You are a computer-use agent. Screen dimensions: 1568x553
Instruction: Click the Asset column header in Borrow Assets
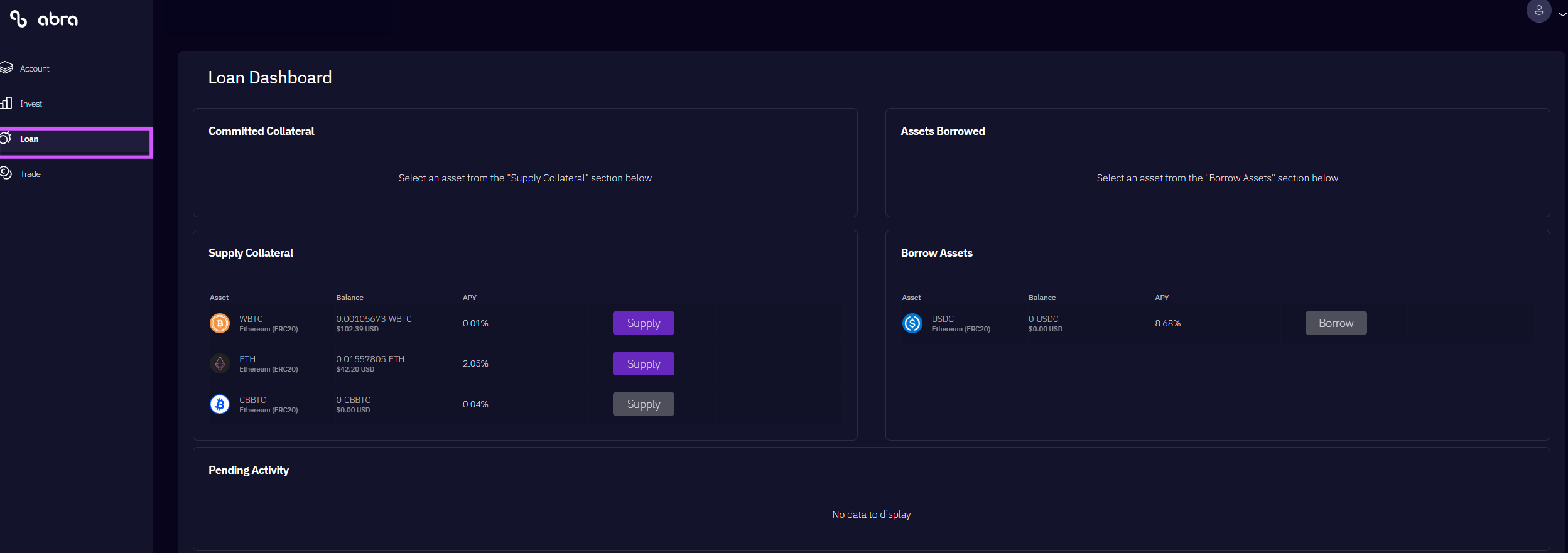[x=912, y=298]
